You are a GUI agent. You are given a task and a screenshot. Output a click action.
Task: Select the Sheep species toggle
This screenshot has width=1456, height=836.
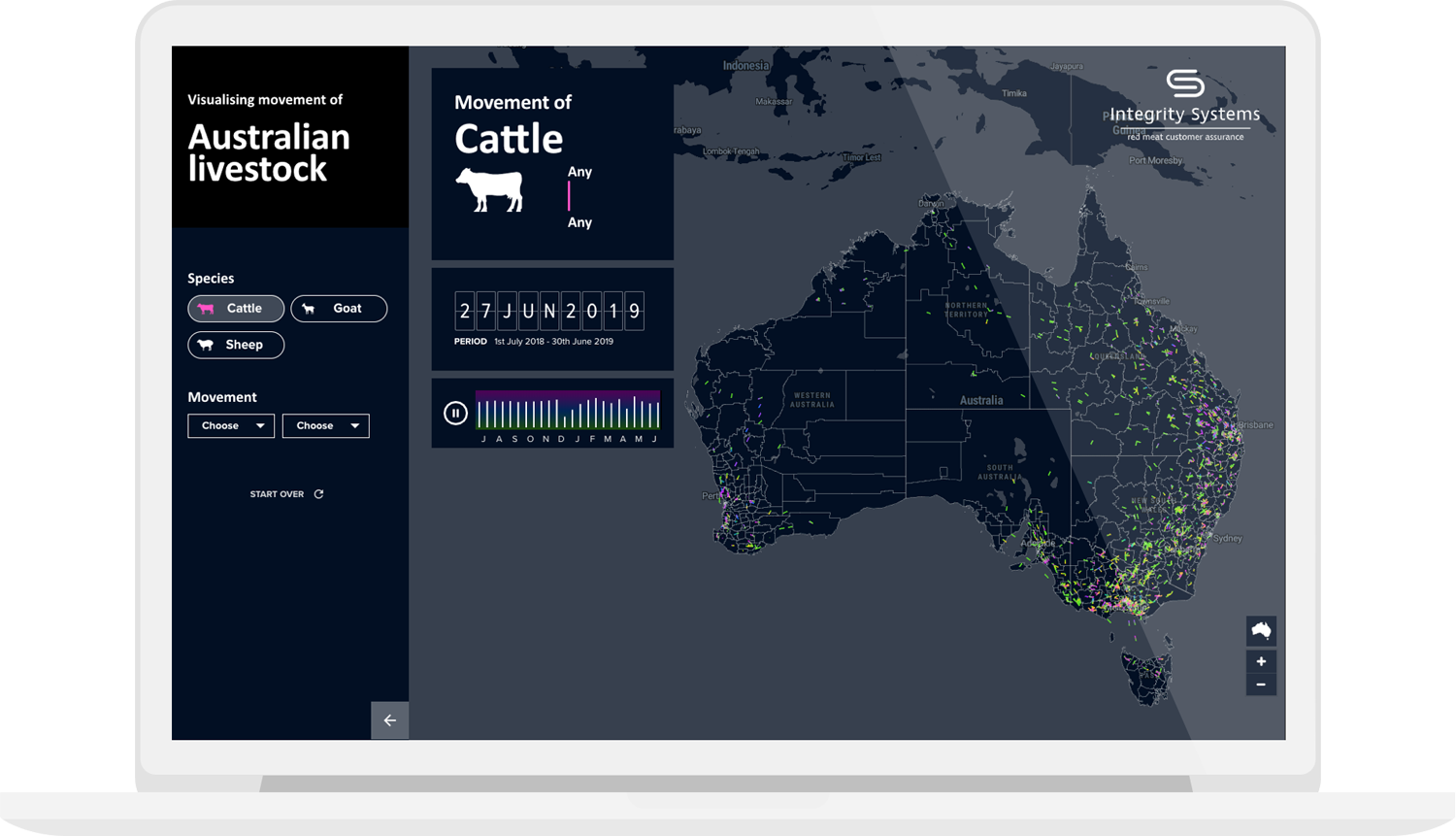[236, 345]
